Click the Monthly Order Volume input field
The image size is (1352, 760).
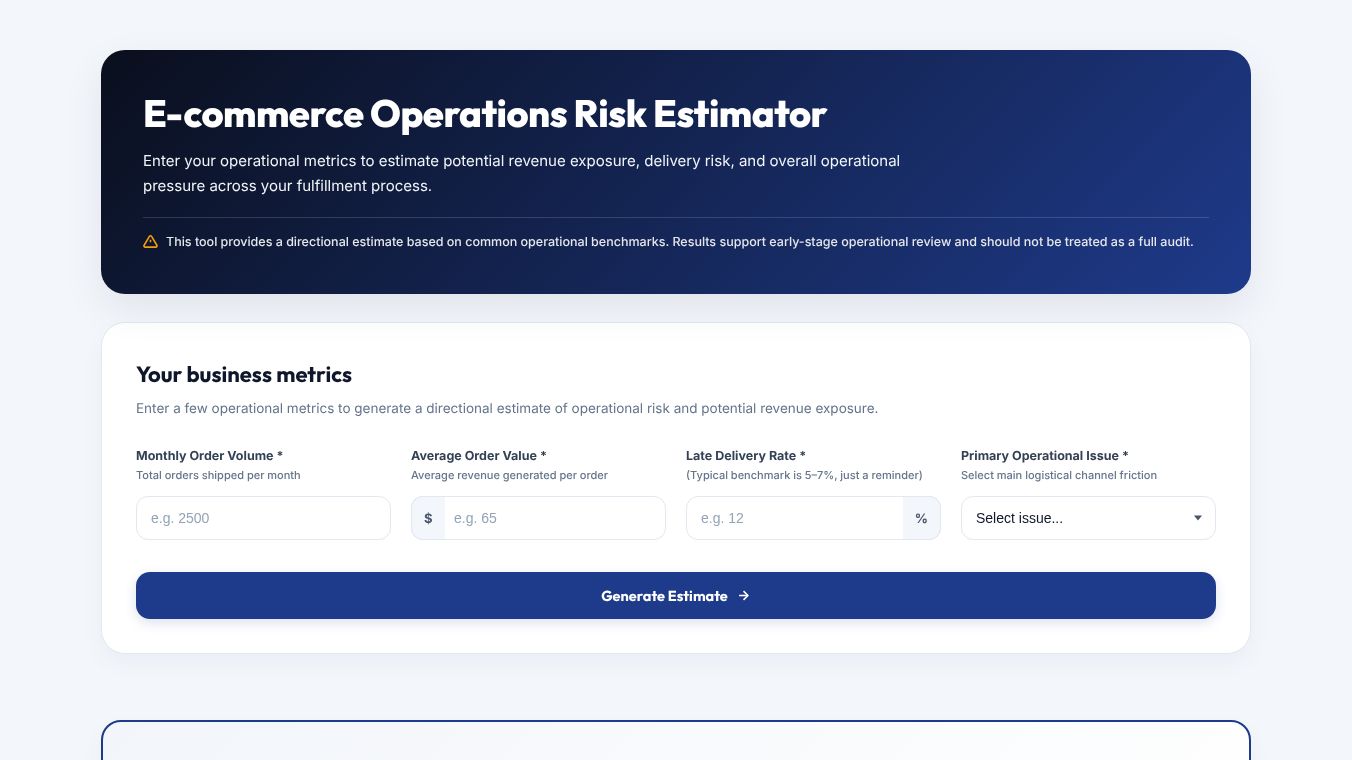[263, 518]
